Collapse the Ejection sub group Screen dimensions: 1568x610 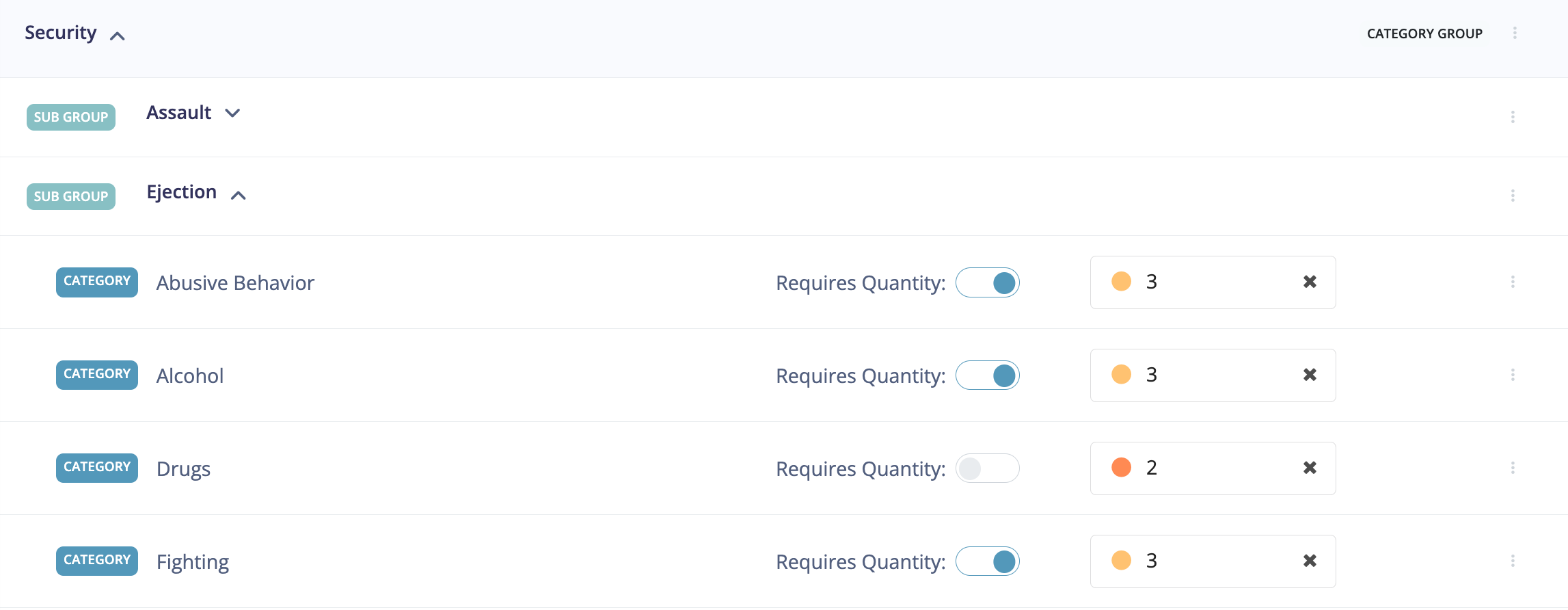[x=239, y=194]
